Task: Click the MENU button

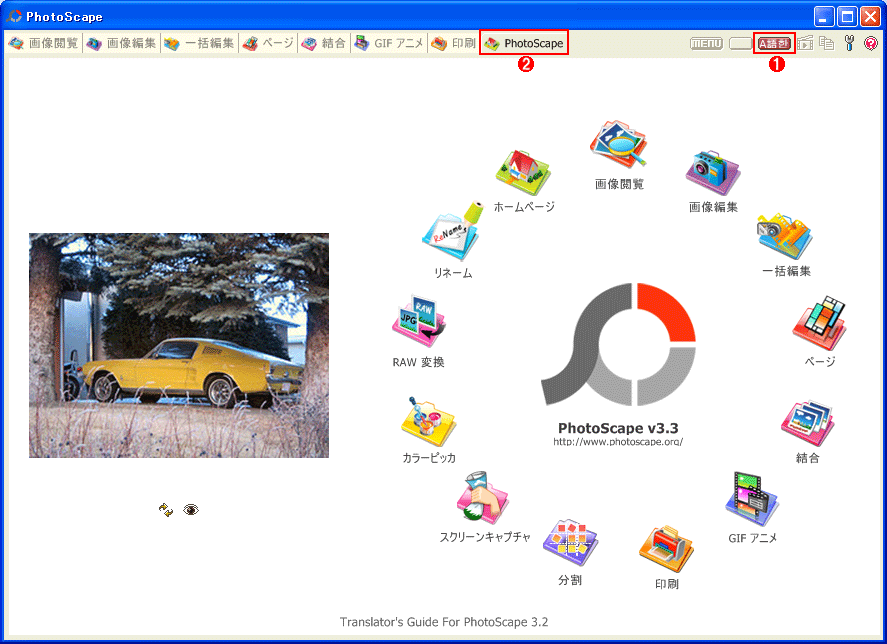Action: point(707,43)
